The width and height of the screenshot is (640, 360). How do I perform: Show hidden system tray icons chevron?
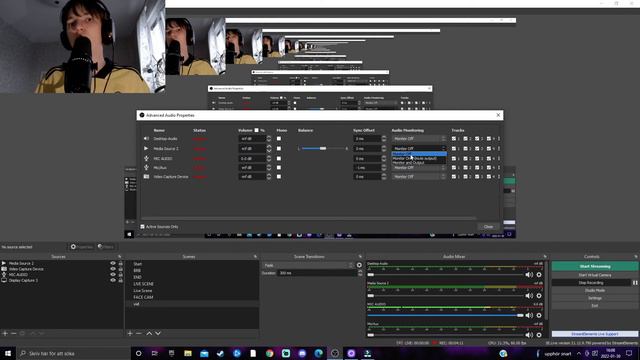pyautogui.click(x=579, y=353)
